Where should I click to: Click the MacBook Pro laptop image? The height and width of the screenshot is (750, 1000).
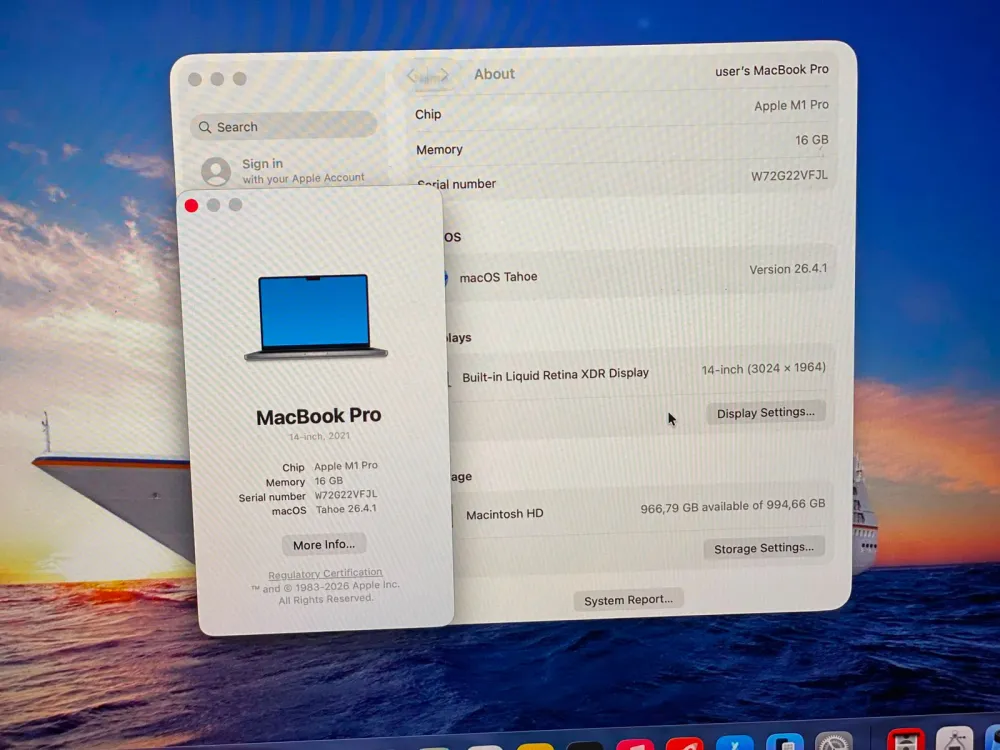pos(315,317)
